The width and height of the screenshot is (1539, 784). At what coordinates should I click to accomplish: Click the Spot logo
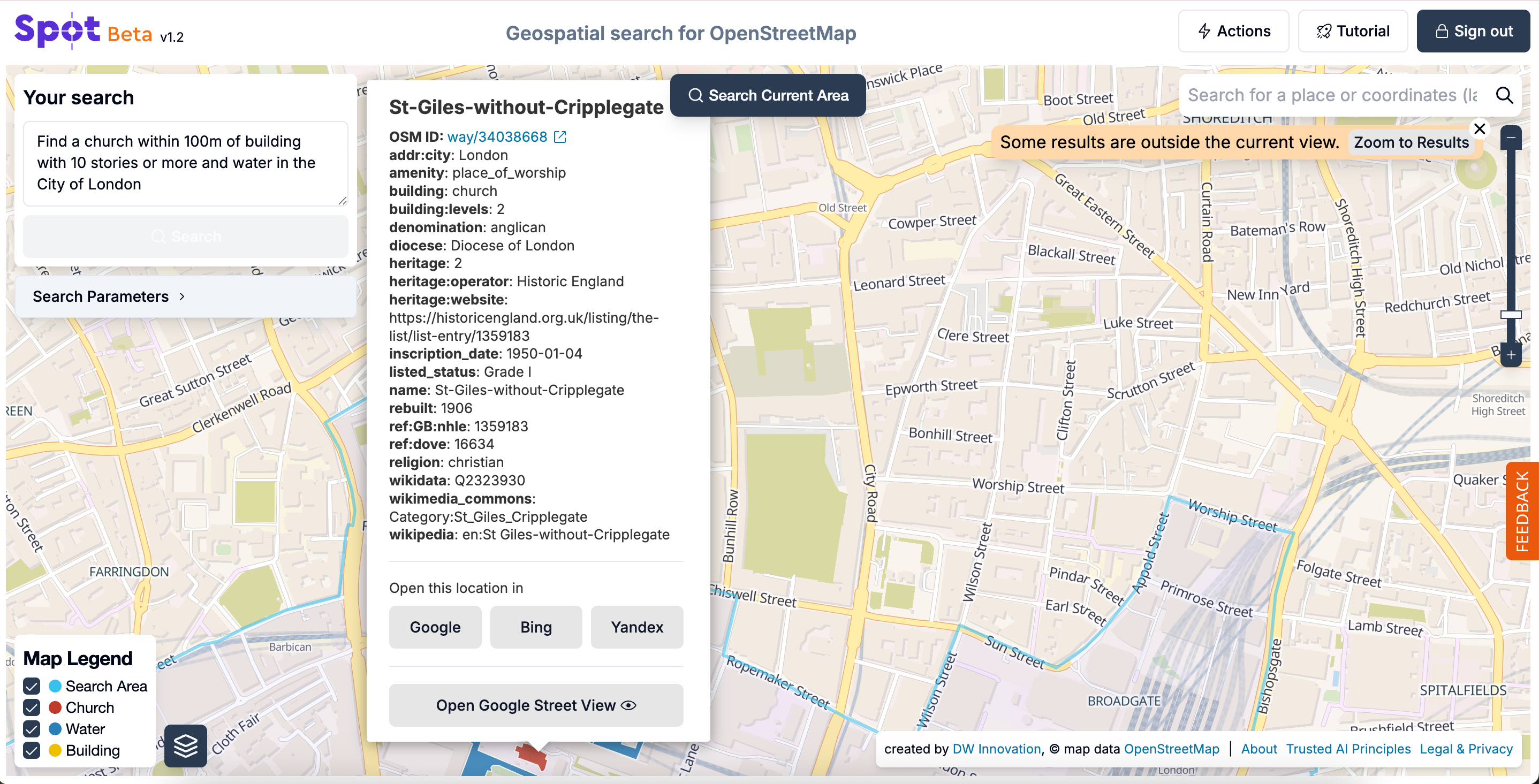[57, 31]
